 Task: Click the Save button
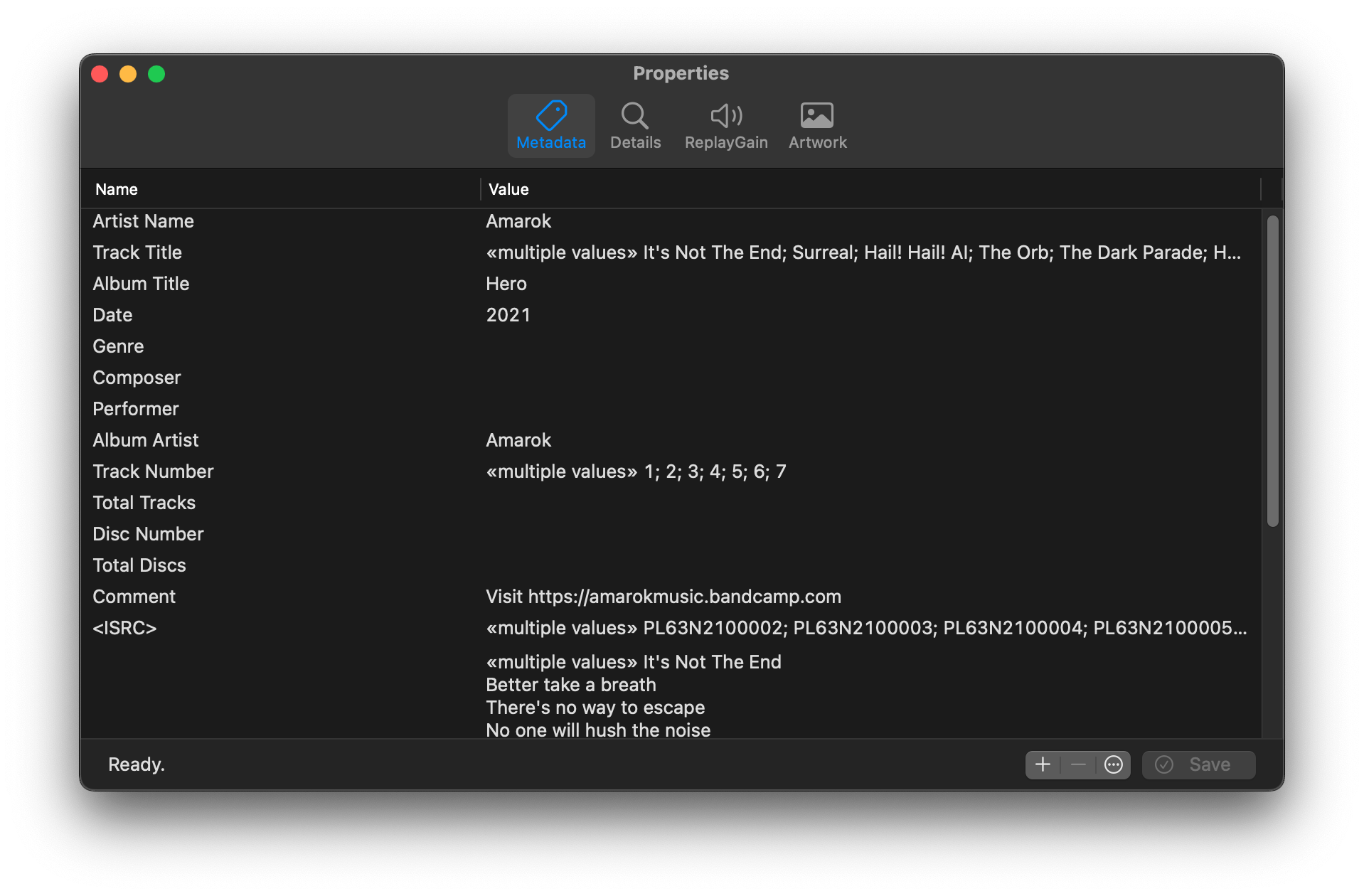pos(1198,764)
